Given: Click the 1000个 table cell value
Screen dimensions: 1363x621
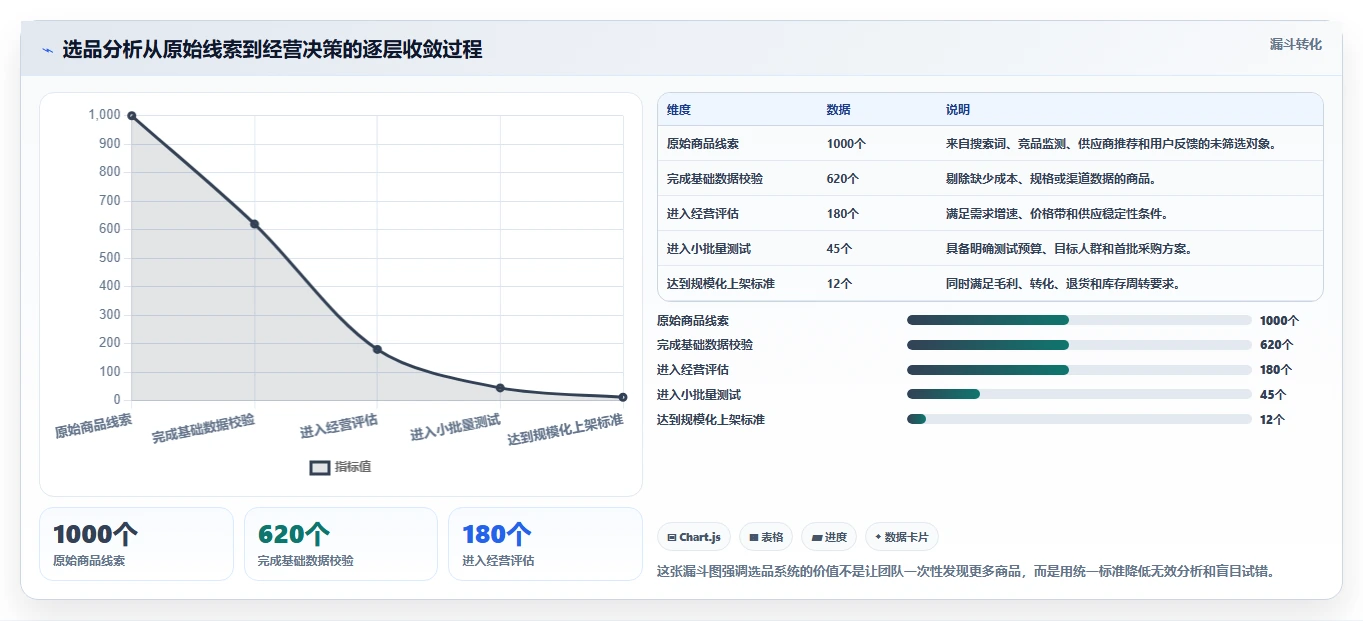Looking at the screenshot, I should coord(846,144).
